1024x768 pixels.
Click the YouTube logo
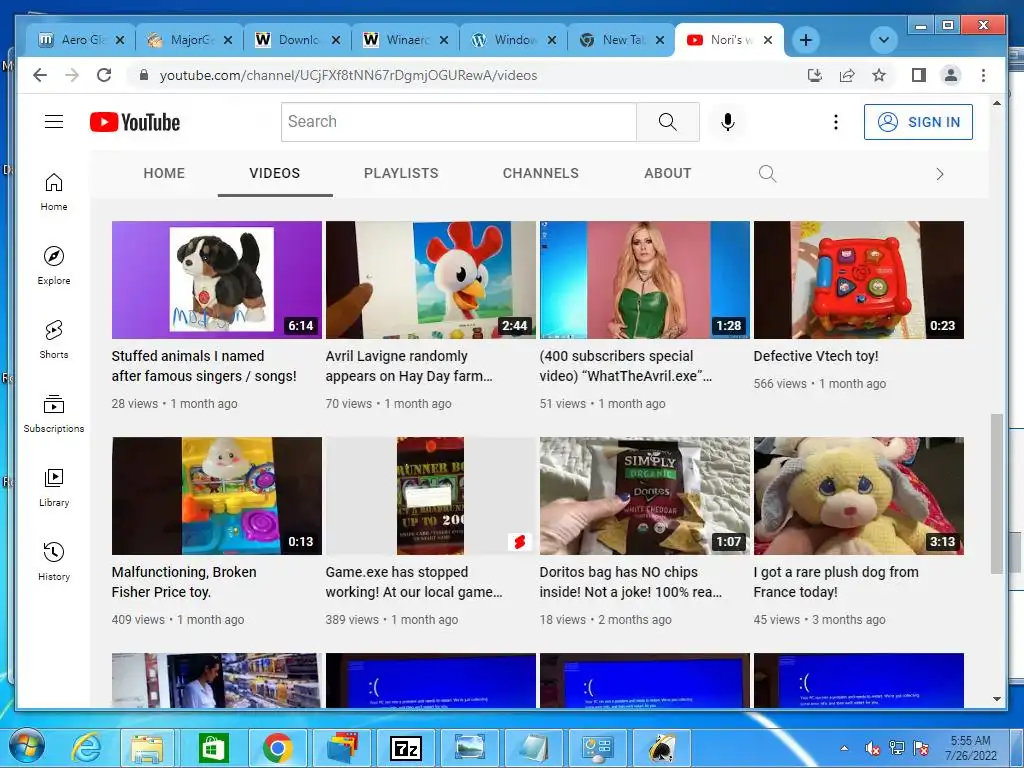click(x=135, y=122)
